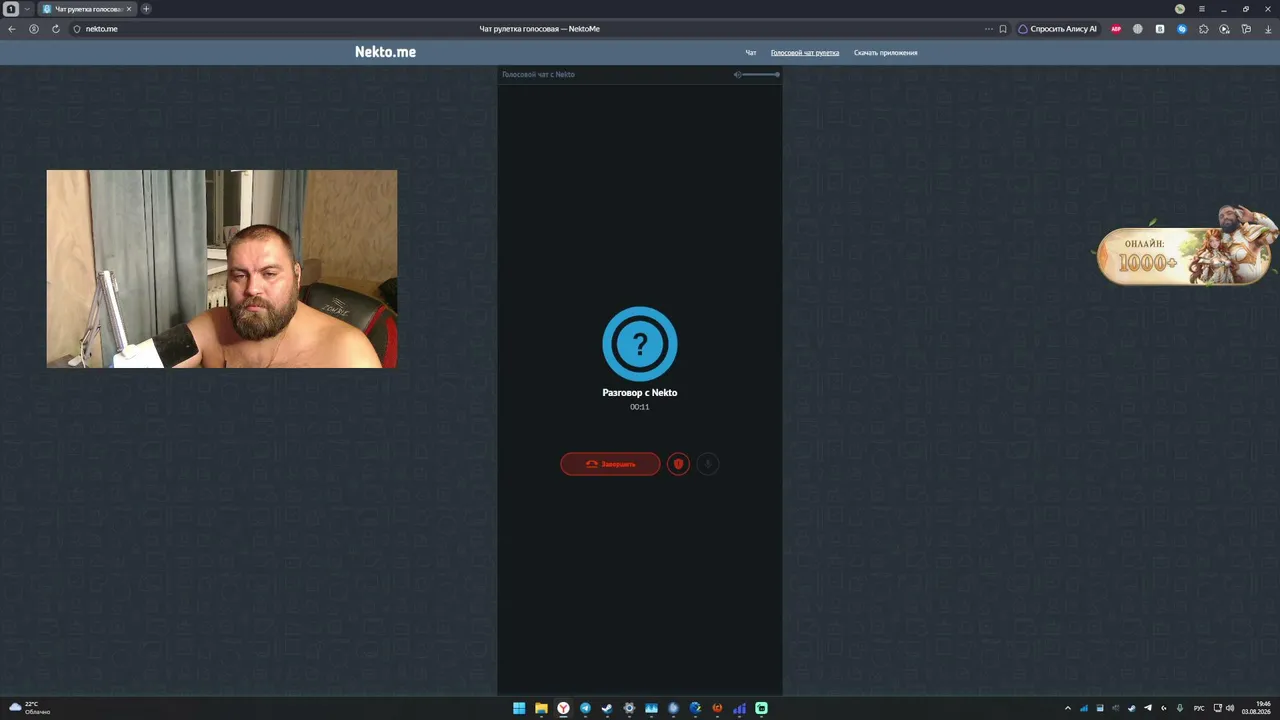Expand the tab list dropdown chevron
This screenshot has width=1280, height=720.
pyautogui.click(x=27, y=9)
